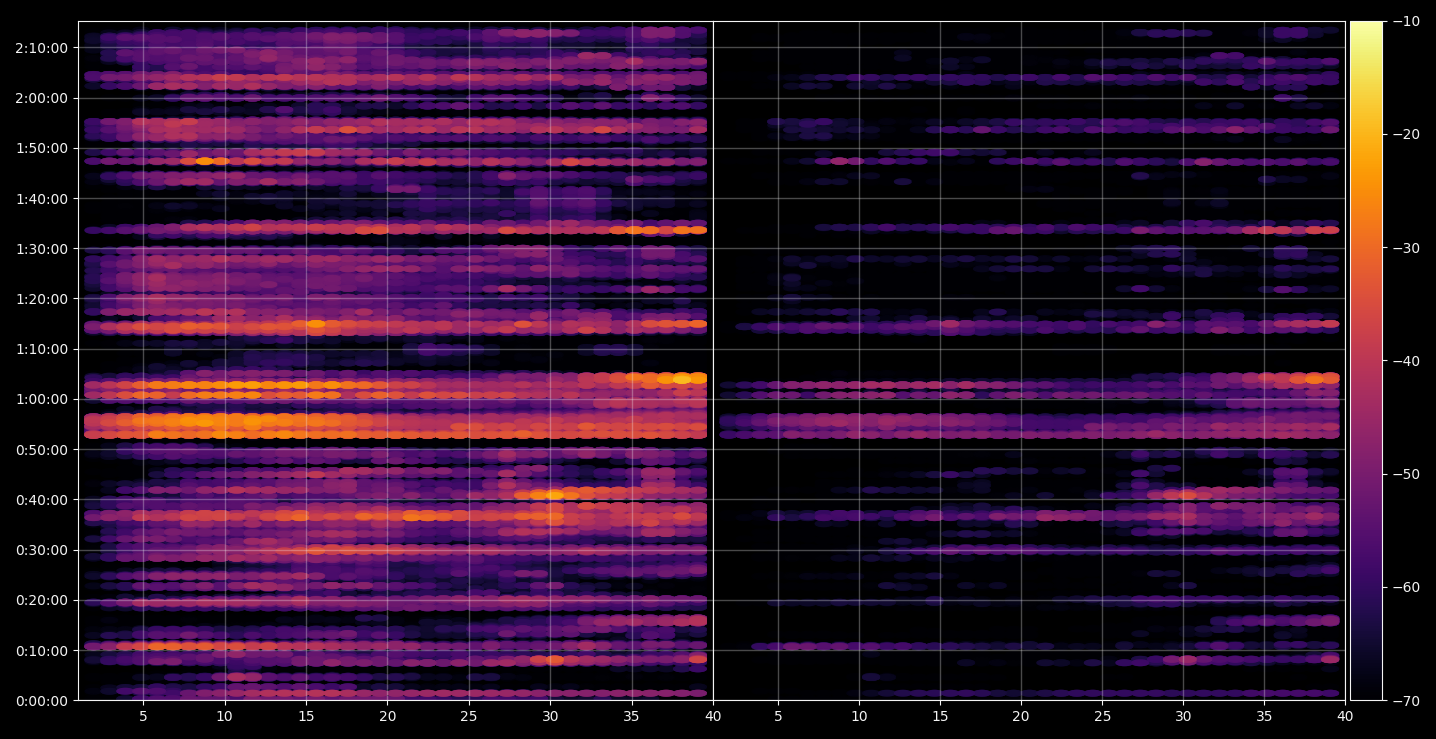Click the −50 colorbar value
The height and width of the screenshot is (739, 1436).
[1405, 474]
